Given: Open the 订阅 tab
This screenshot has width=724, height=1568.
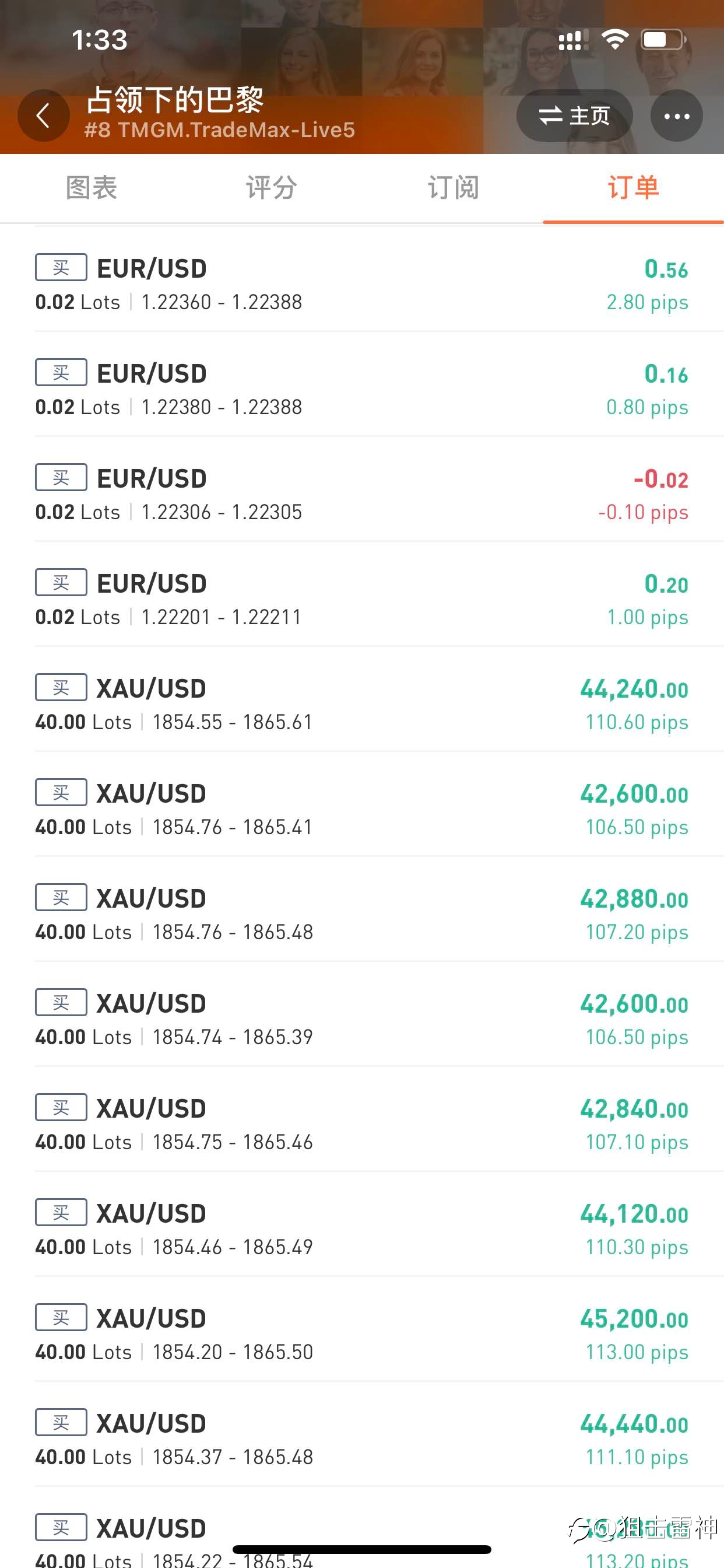Looking at the screenshot, I should point(453,187).
